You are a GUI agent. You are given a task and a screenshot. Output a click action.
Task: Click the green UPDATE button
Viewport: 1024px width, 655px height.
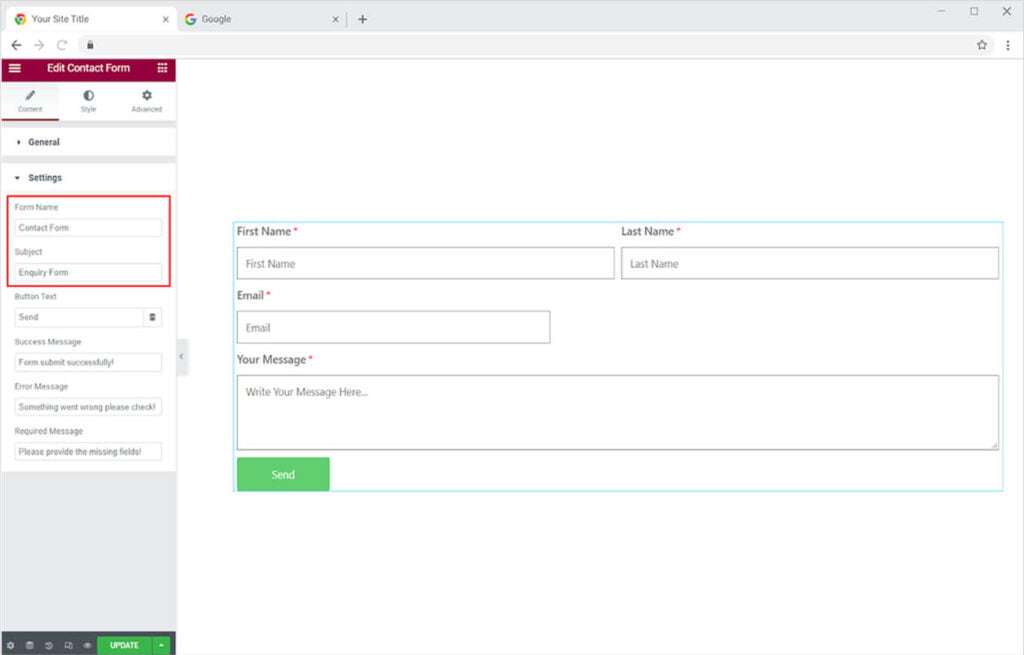(124, 645)
